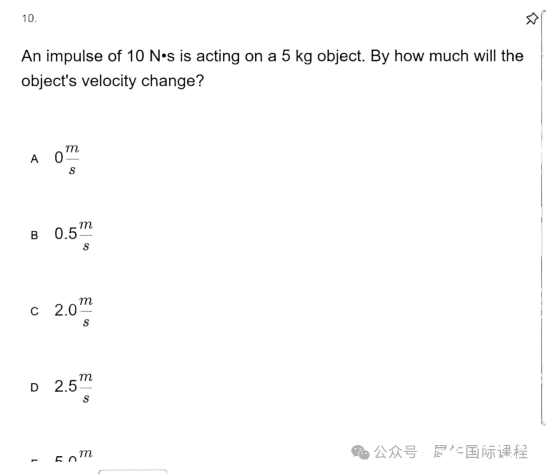Viewport: 546px width, 474px height.
Task: Click the 公众号 watermark text
Action: click(x=396, y=452)
